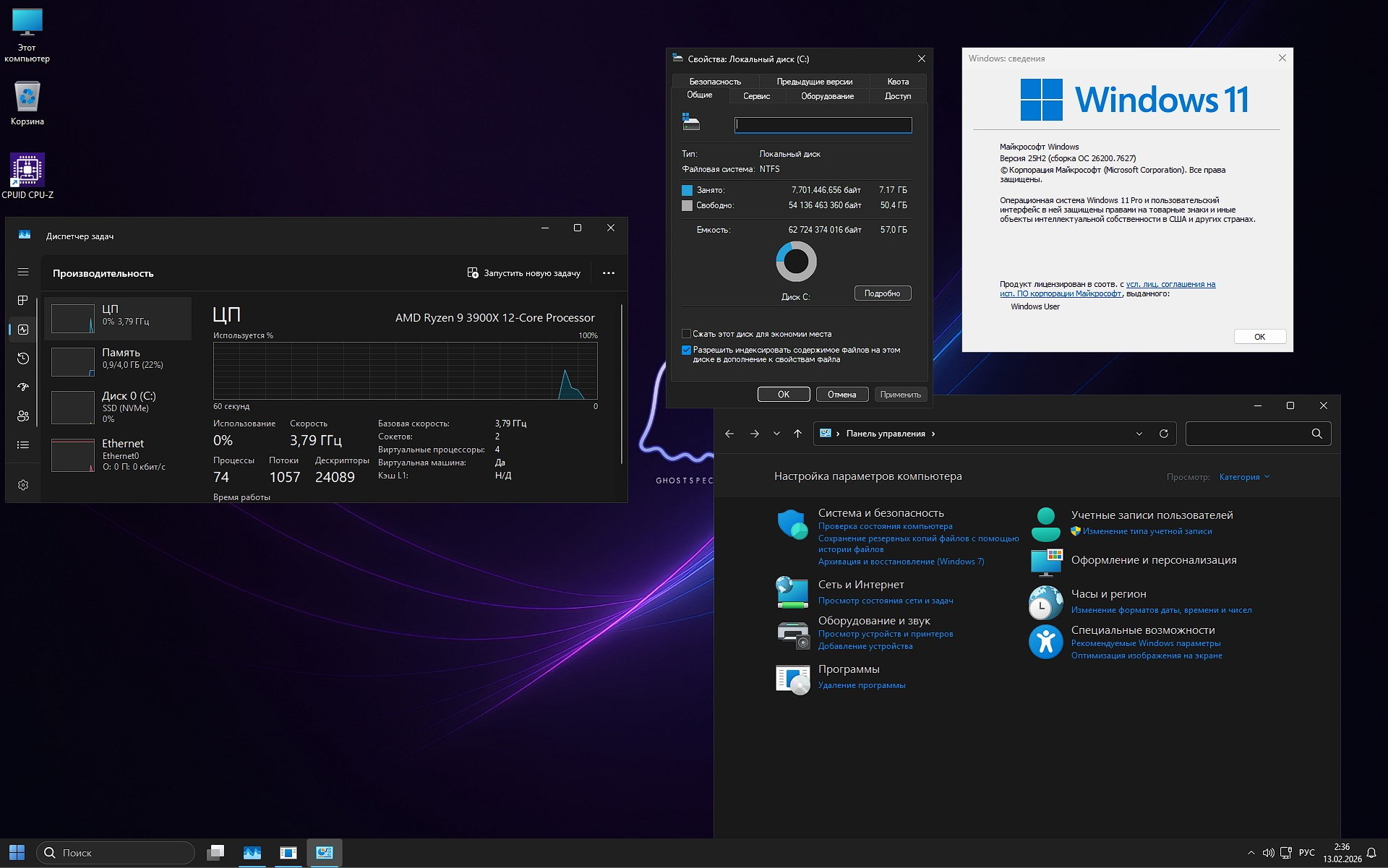Click the drive label input field
Screen dimensions: 1388x868
[x=823, y=125]
